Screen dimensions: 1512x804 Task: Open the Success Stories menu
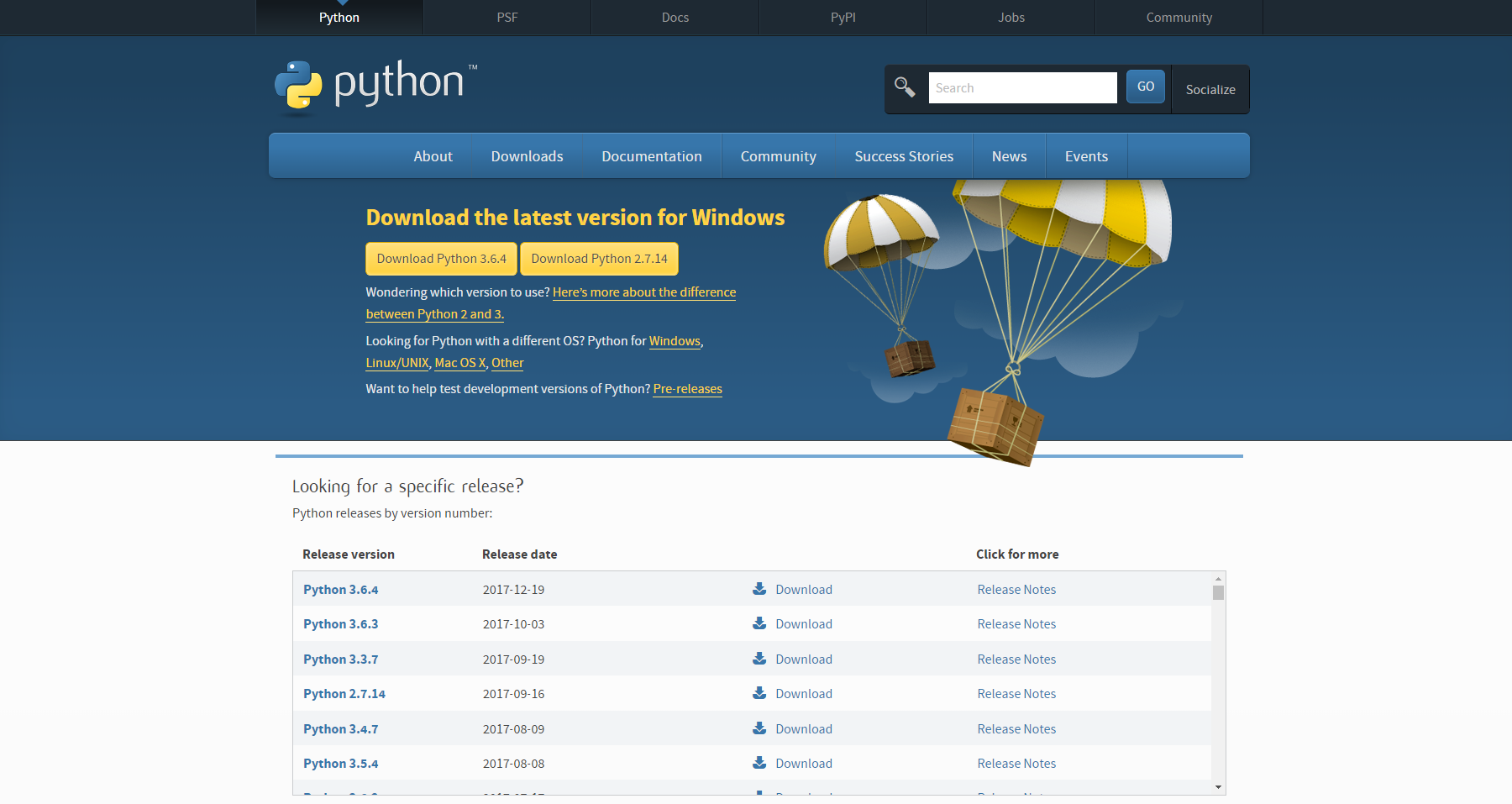pyautogui.click(x=904, y=156)
